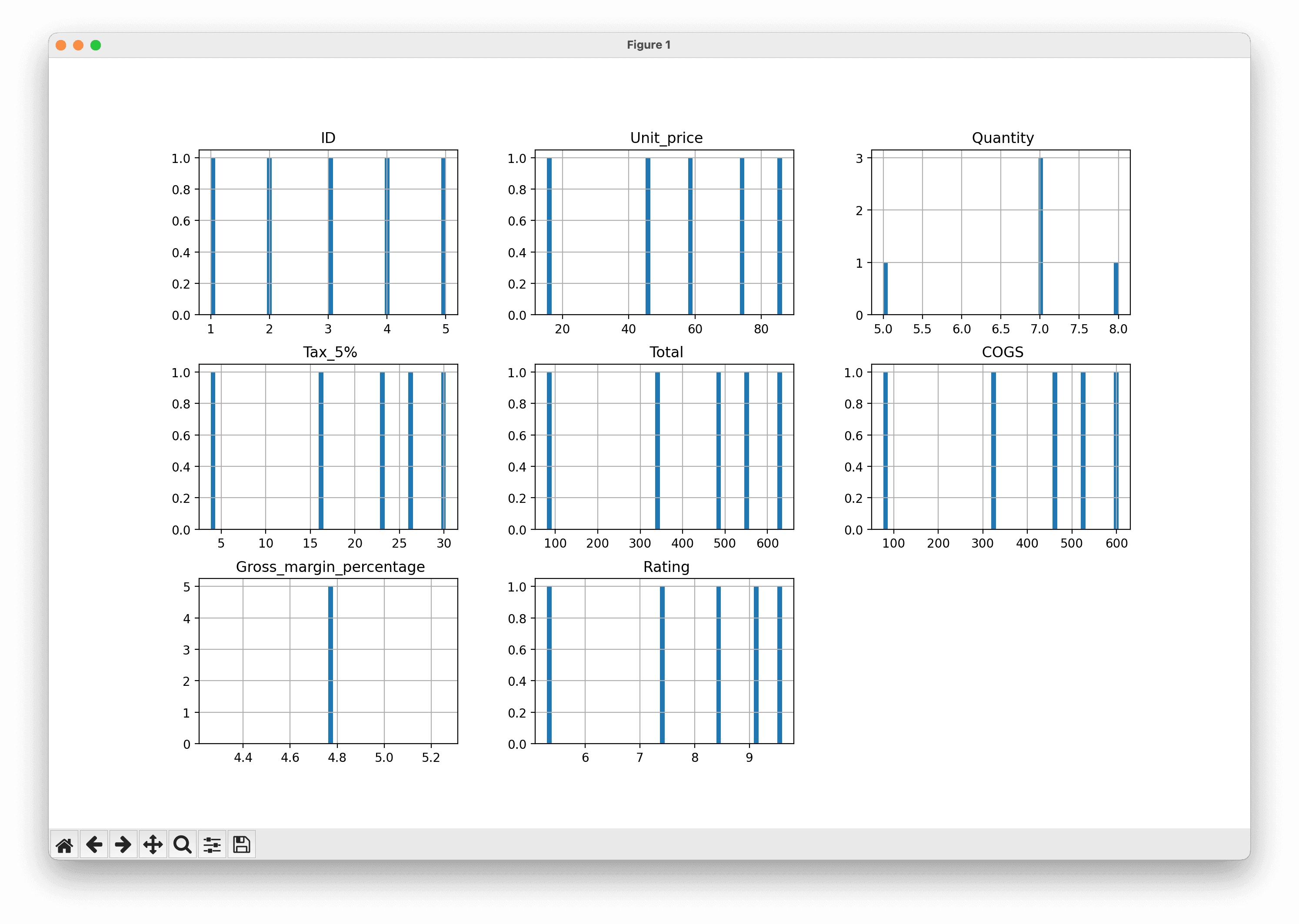Click the 'Unit_price' subplot title

coord(666,138)
